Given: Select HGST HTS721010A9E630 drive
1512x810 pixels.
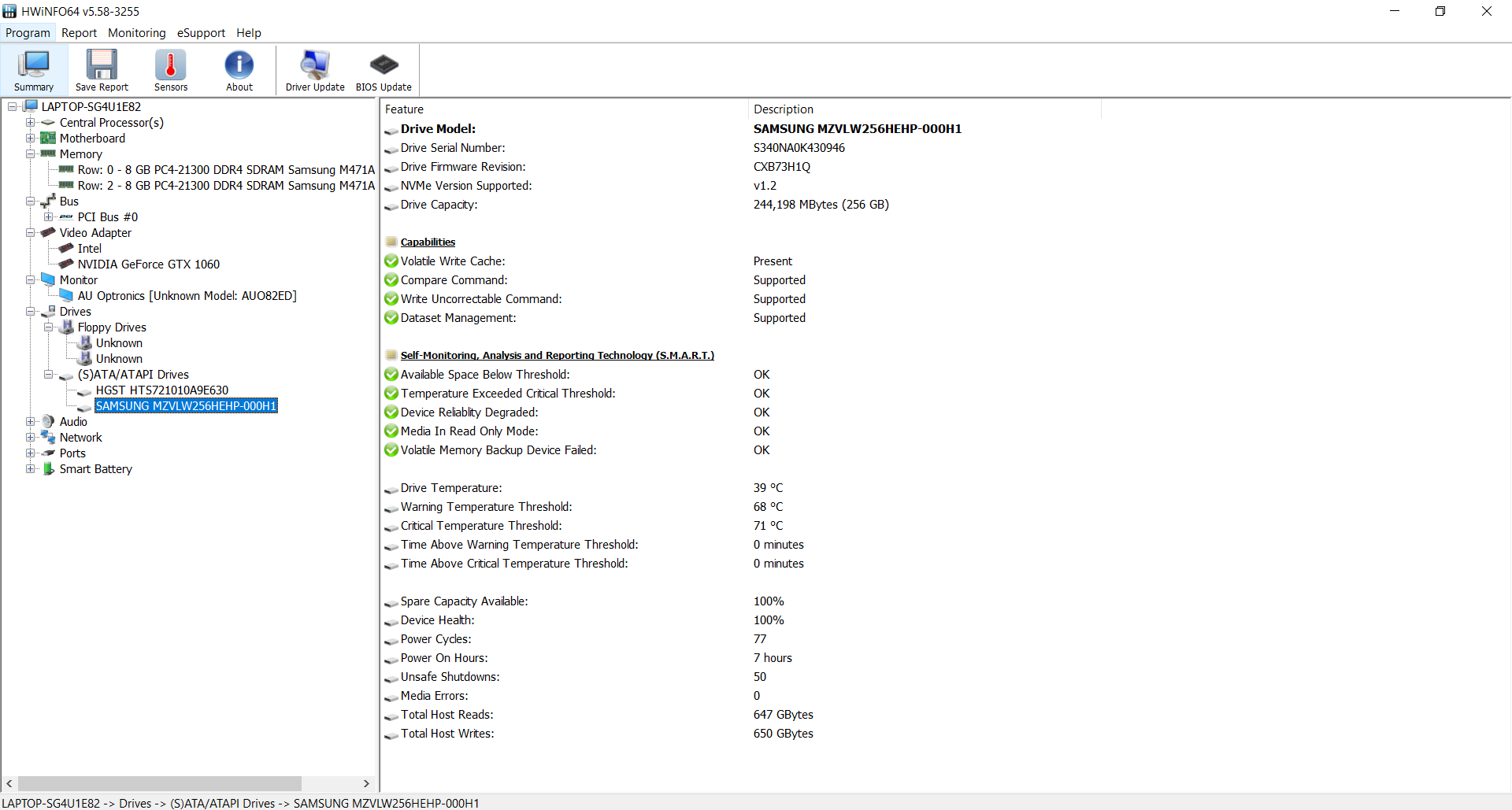Looking at the screenshot, I should tap(162, 390).
